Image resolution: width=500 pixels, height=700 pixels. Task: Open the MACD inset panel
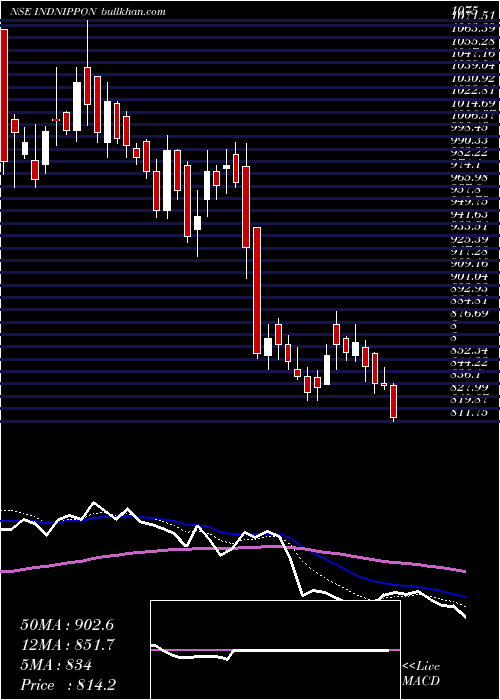275,650
